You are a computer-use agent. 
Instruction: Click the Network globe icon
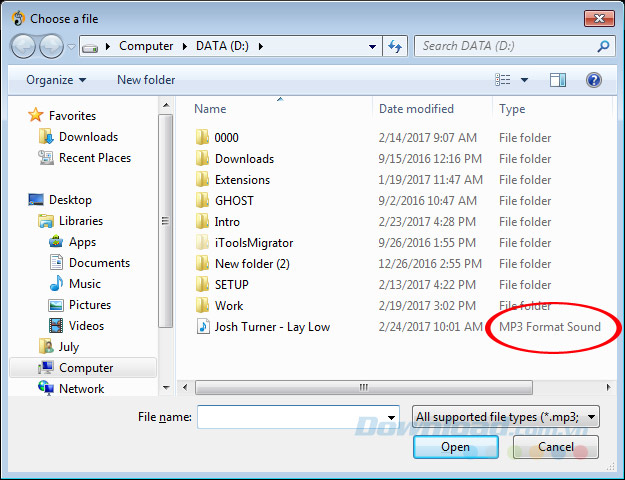(46, 388)
